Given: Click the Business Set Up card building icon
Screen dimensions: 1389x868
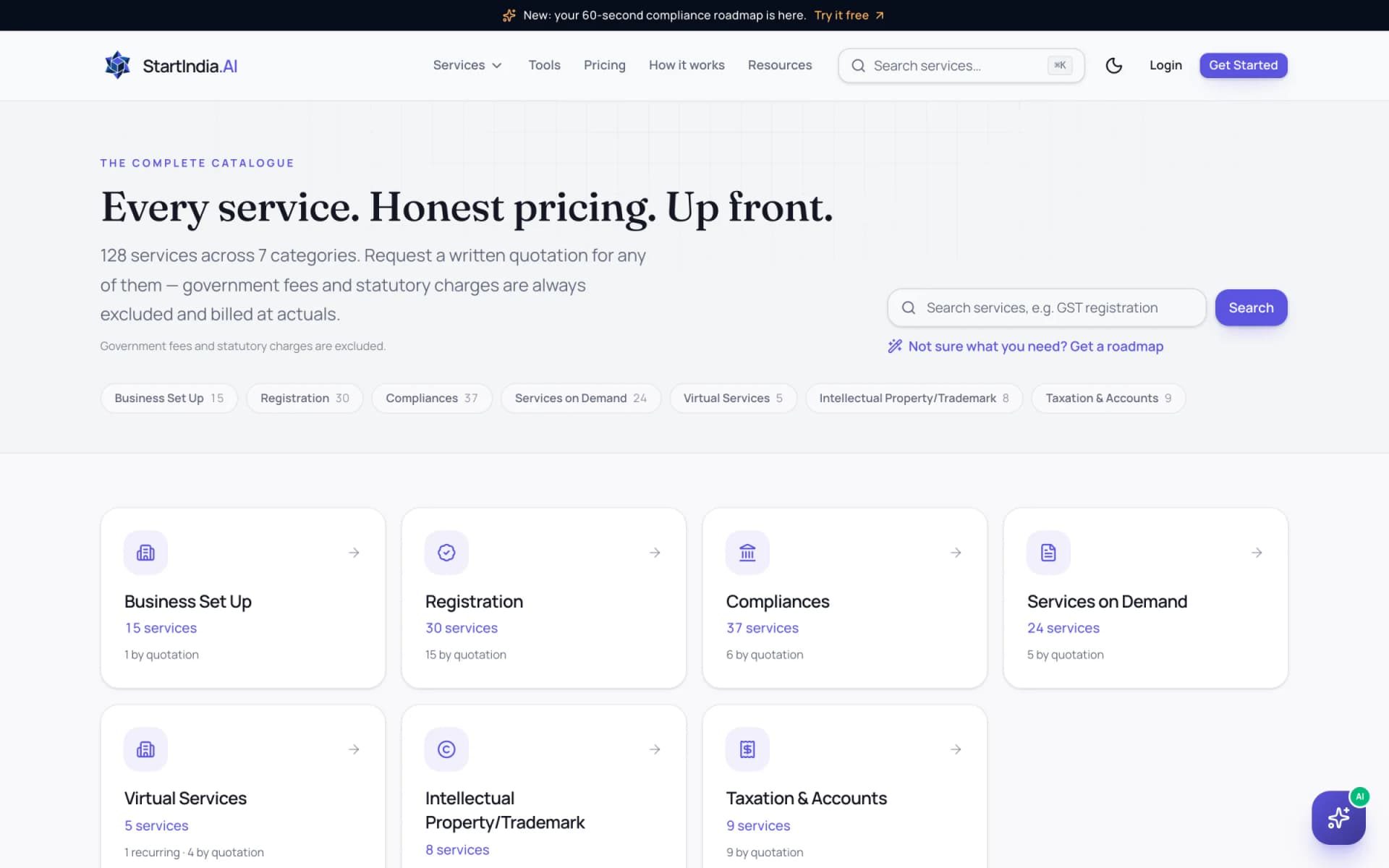Looking at the screenshot, I should pyautogui.click(x=145, y=553).
